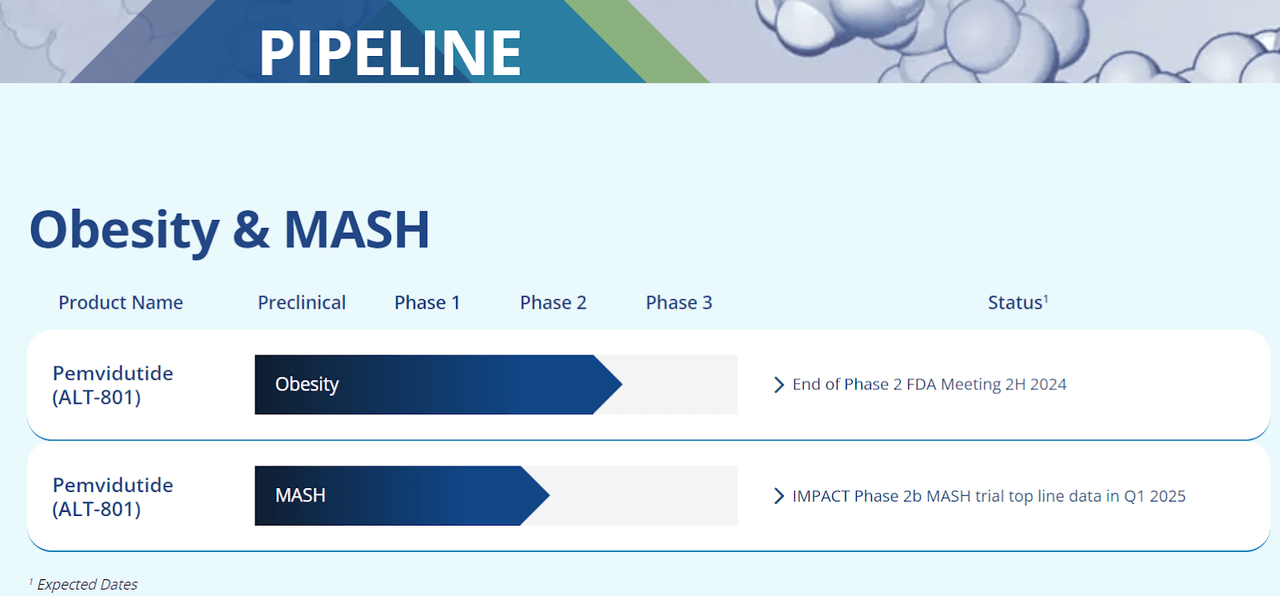The image size is (1280, 596).
Task: Click the chevron beside IMPACT Phase 2b status
Action: pyautogui.click(x=779, y=496)
